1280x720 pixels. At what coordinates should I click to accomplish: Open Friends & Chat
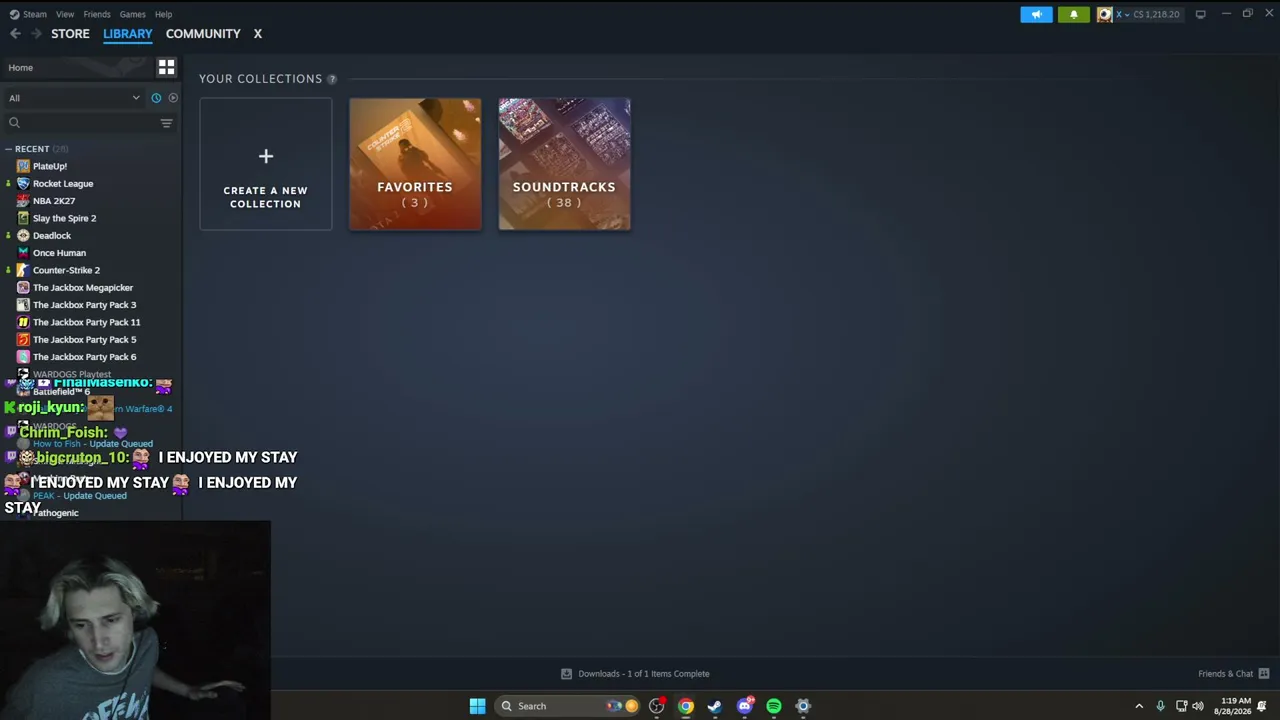point(1234,674)
